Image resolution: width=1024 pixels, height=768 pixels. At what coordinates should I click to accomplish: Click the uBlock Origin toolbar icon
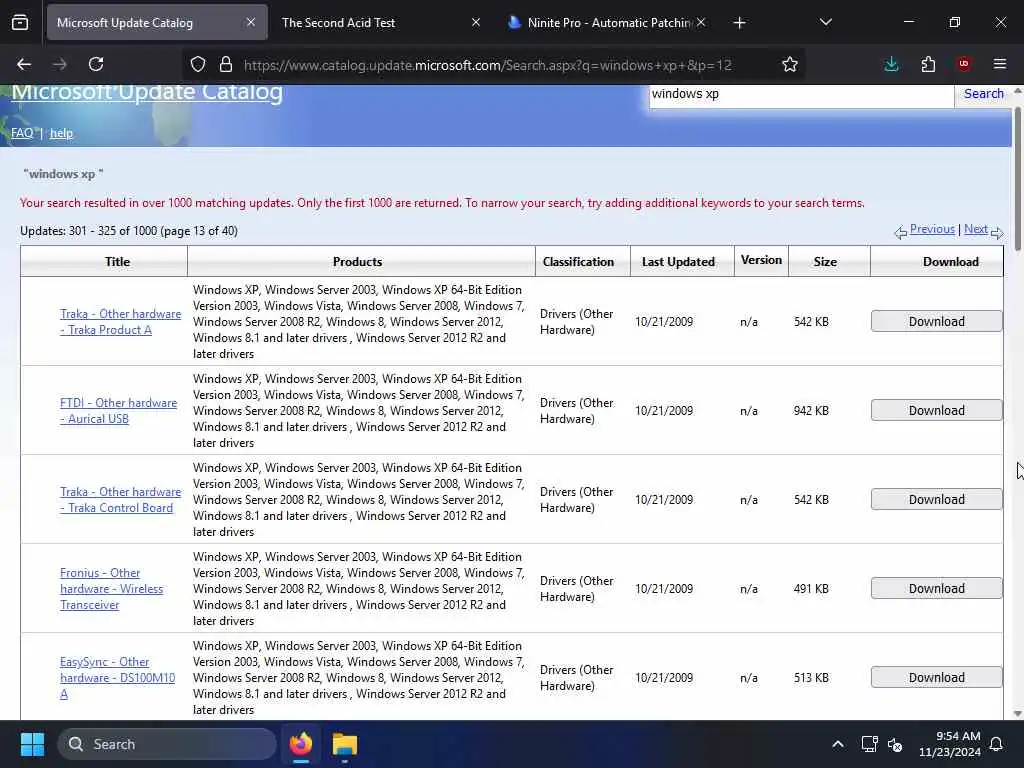pos(963,64)
